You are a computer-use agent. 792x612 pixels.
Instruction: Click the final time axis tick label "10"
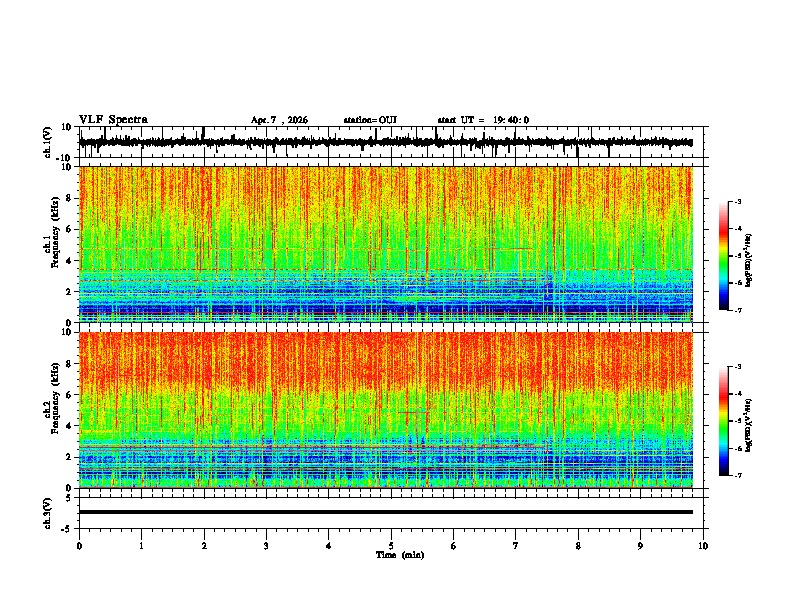[703, 546]
